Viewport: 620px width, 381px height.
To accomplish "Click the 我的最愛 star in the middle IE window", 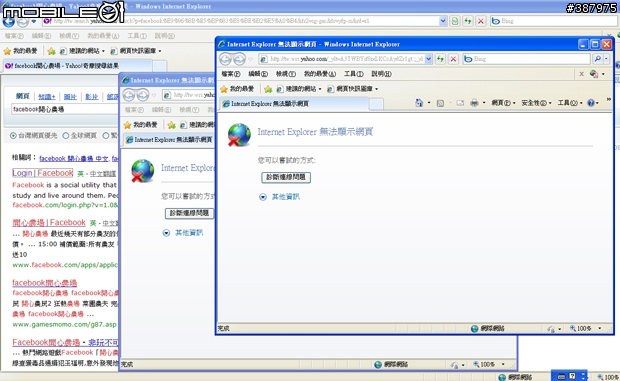I will point(141,125).
